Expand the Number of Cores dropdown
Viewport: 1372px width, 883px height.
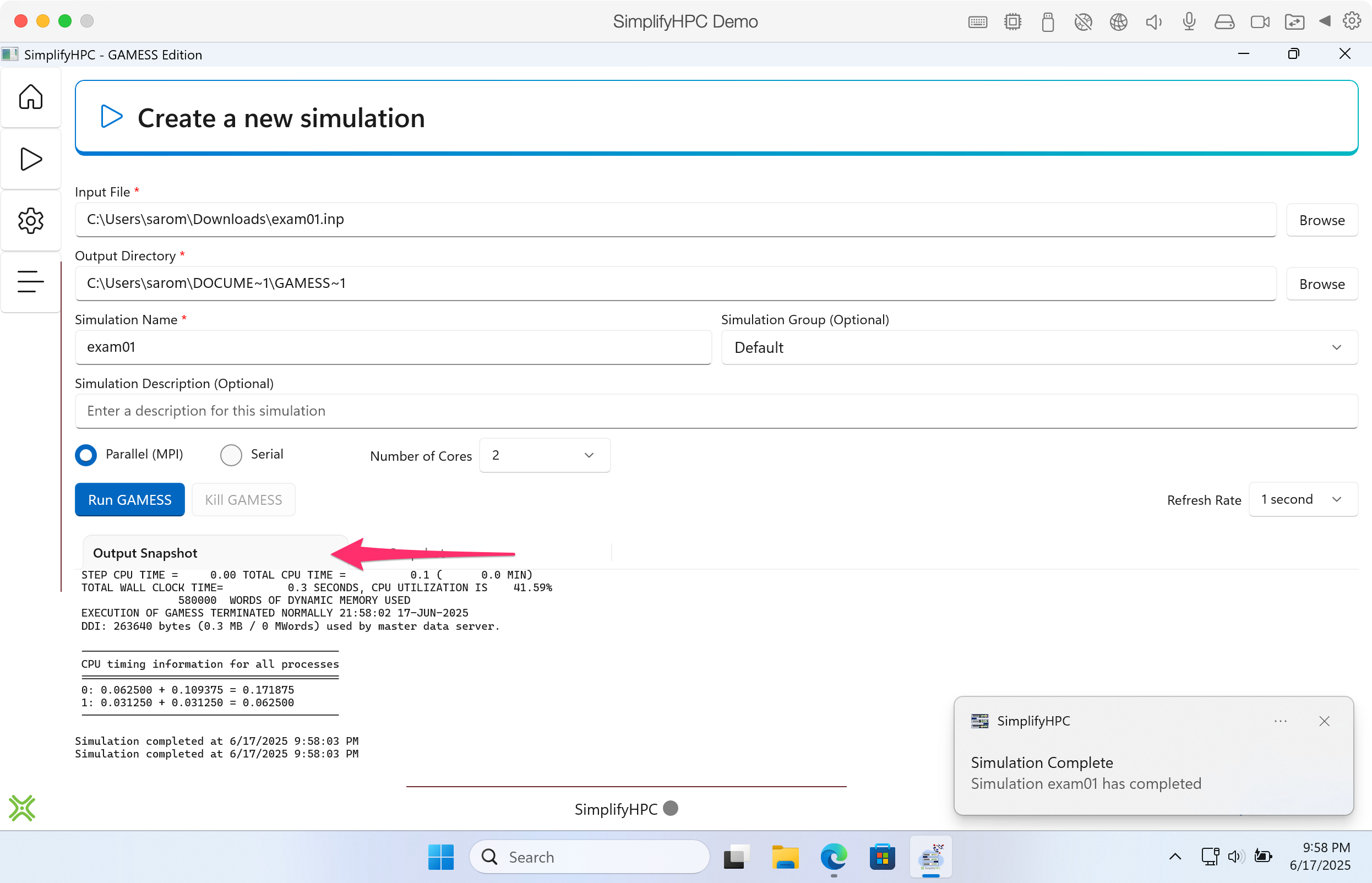[x=544, y=455]
